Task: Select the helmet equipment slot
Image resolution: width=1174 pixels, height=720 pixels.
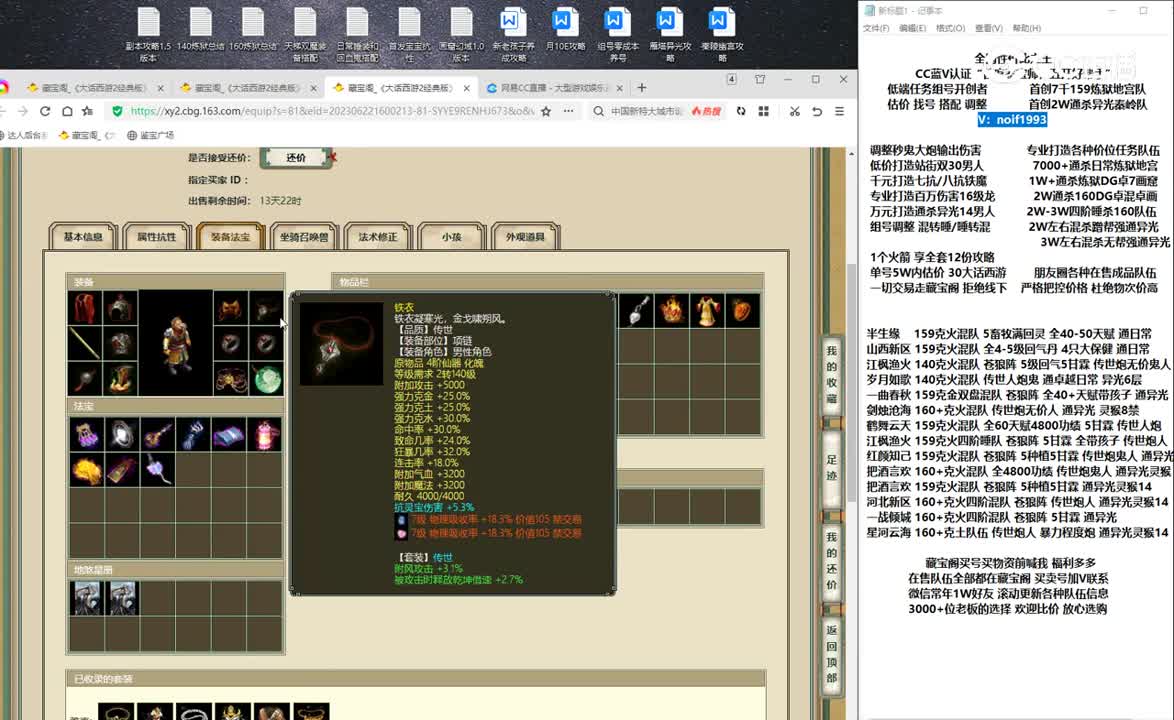Action: (120, 308)
